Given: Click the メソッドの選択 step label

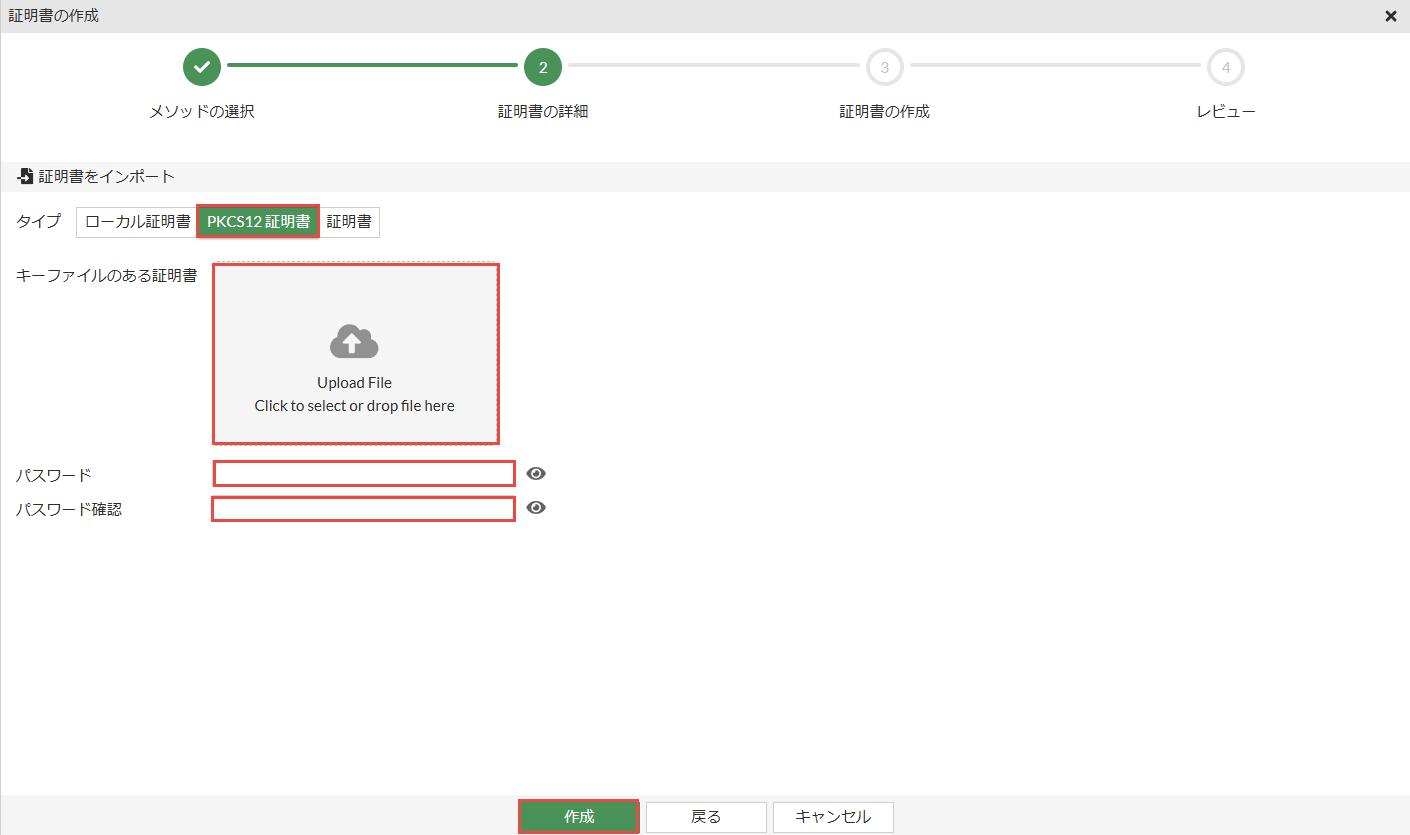Looking at the screenshot, I should point(202,112).
